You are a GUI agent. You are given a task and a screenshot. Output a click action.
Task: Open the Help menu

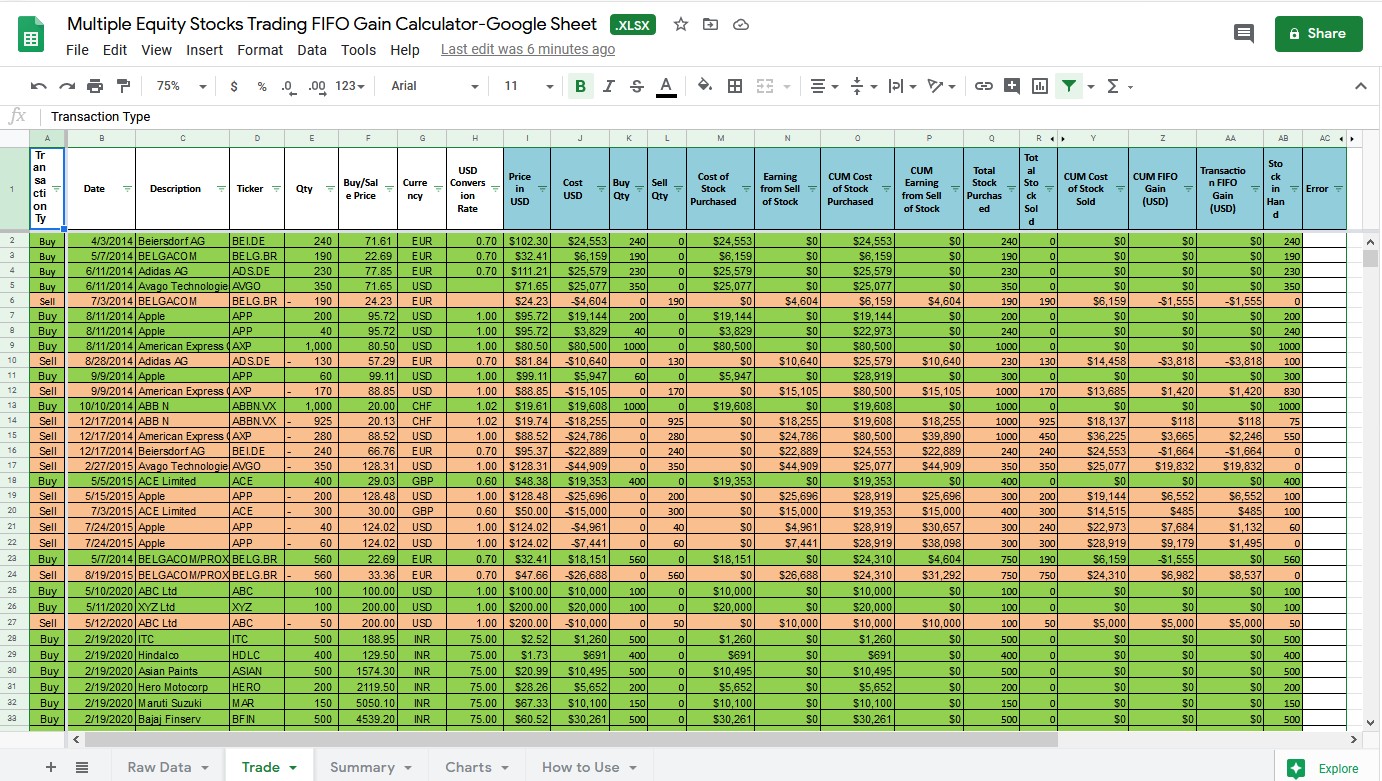[x=405, y=50]
